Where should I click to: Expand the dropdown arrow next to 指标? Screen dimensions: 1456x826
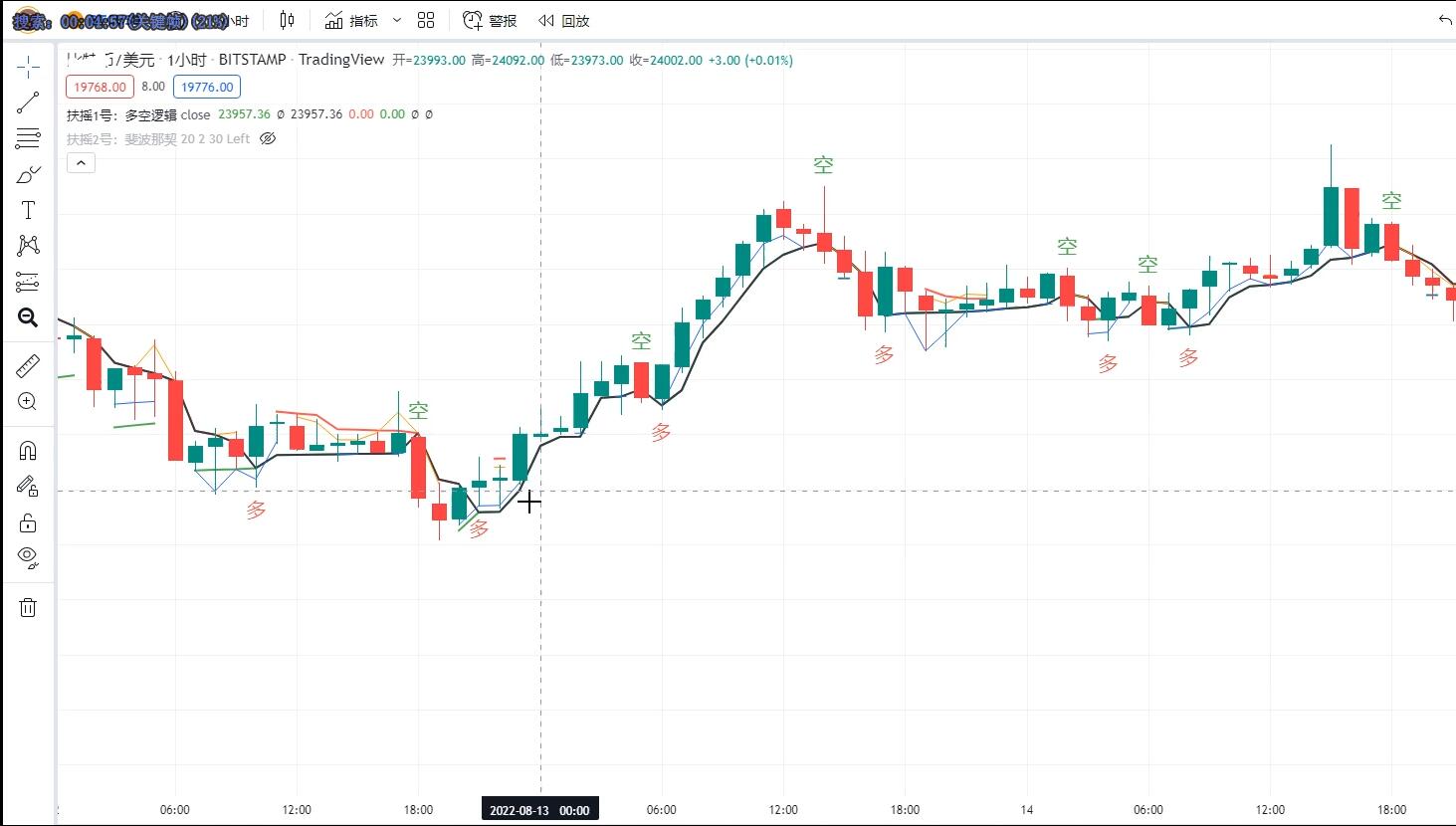397,20
